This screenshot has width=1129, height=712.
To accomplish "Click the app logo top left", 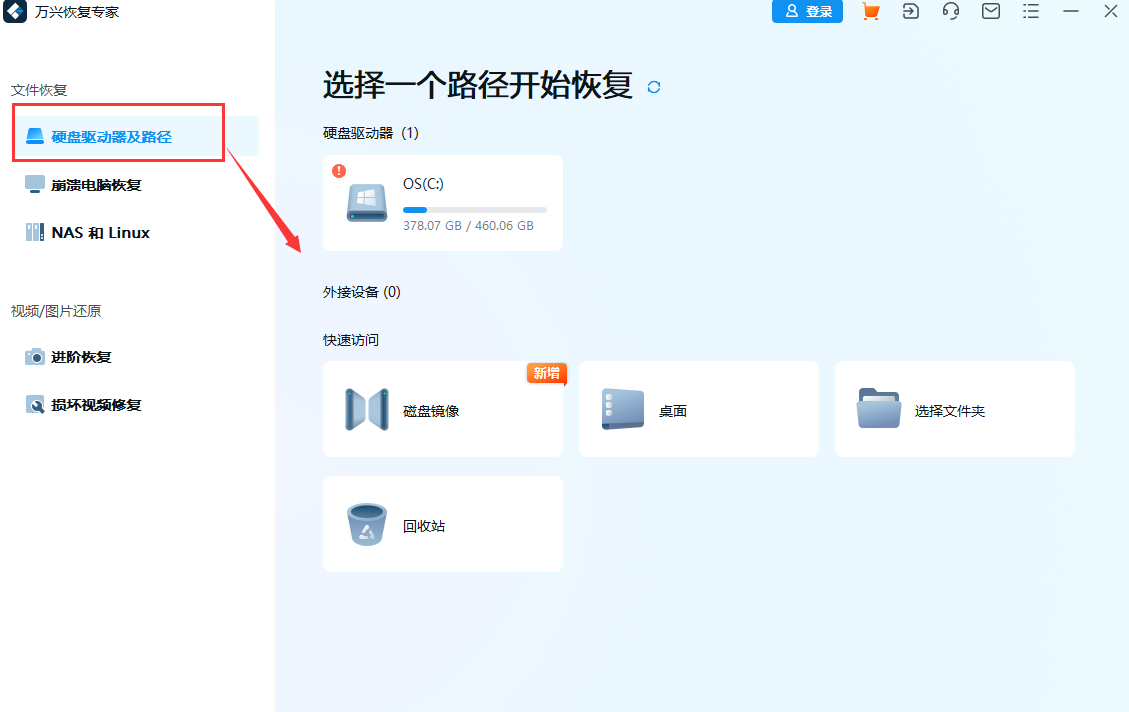I will pyautogui.click(x=14, y=12).
